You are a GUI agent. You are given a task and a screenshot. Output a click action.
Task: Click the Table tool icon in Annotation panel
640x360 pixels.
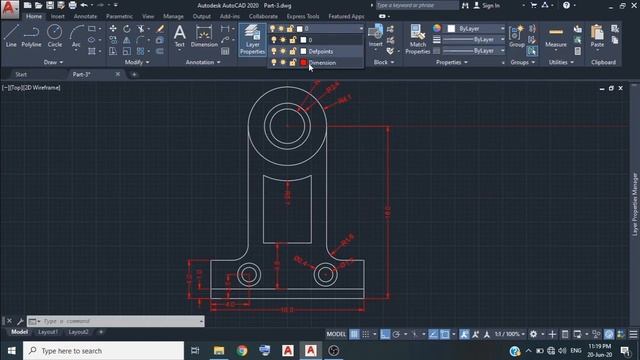(x=225, y=51)
